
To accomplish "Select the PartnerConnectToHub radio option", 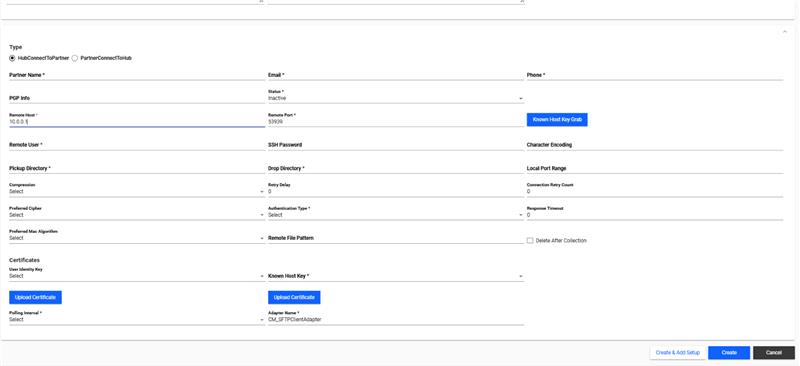I will coord(74,58).
